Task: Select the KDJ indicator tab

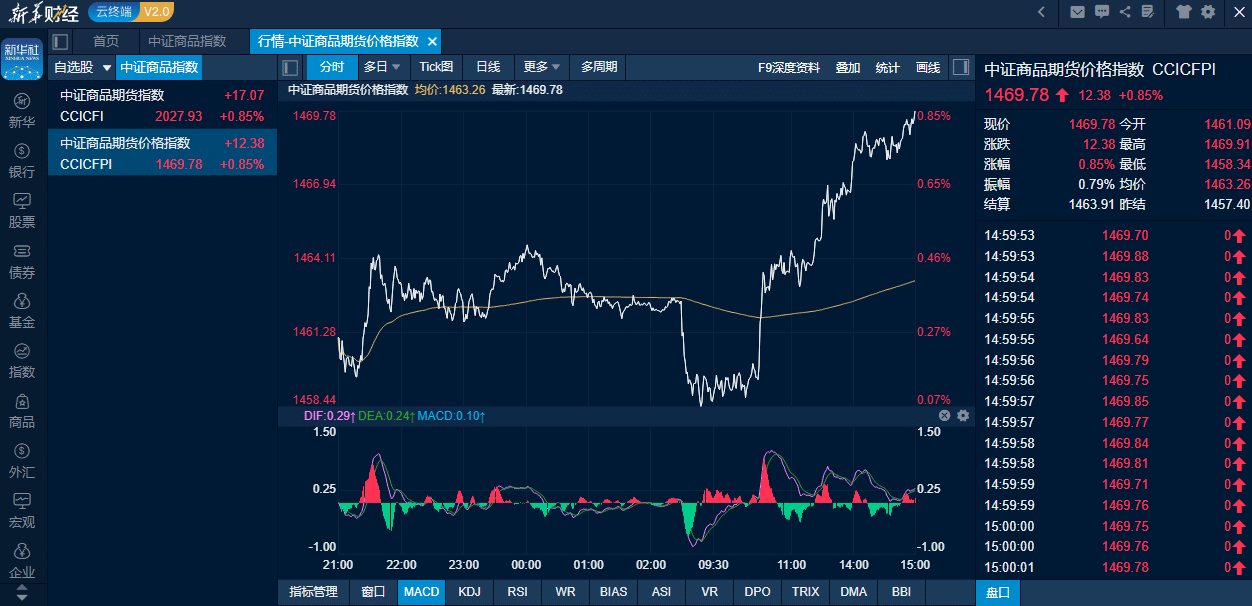Action: (x=469, y=592)
